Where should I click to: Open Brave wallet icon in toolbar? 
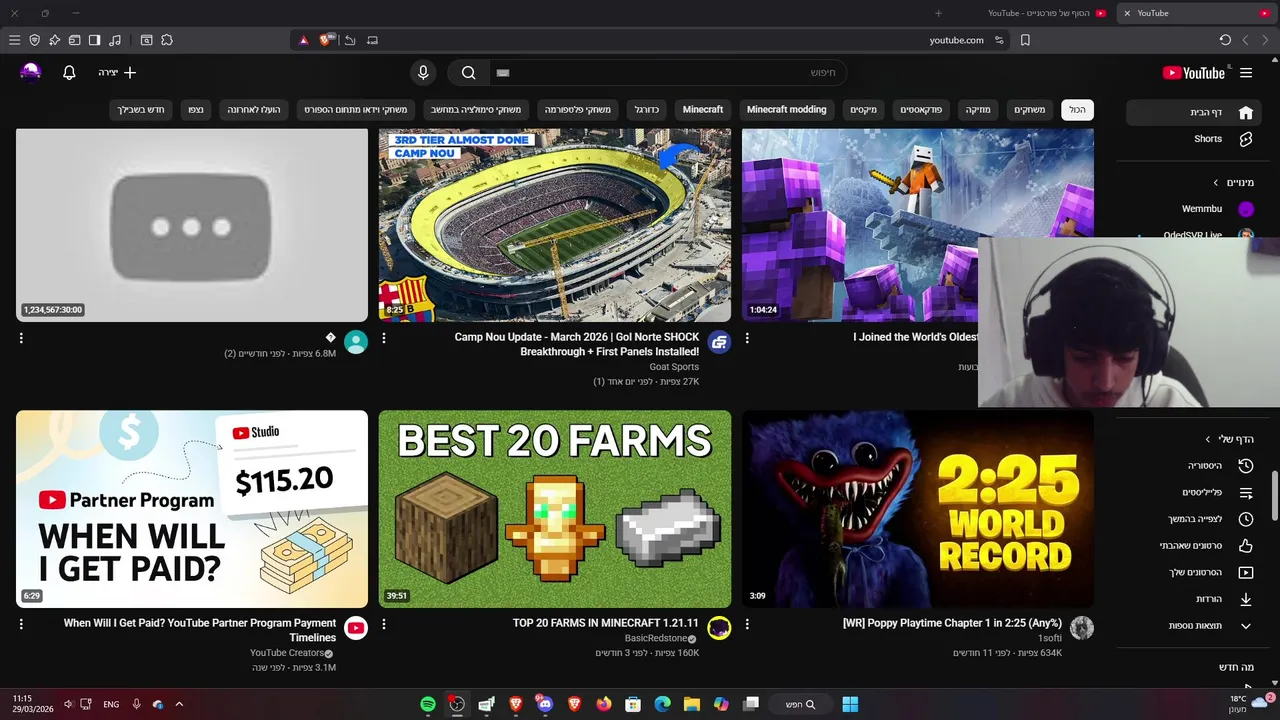click(x=74, y=40)
